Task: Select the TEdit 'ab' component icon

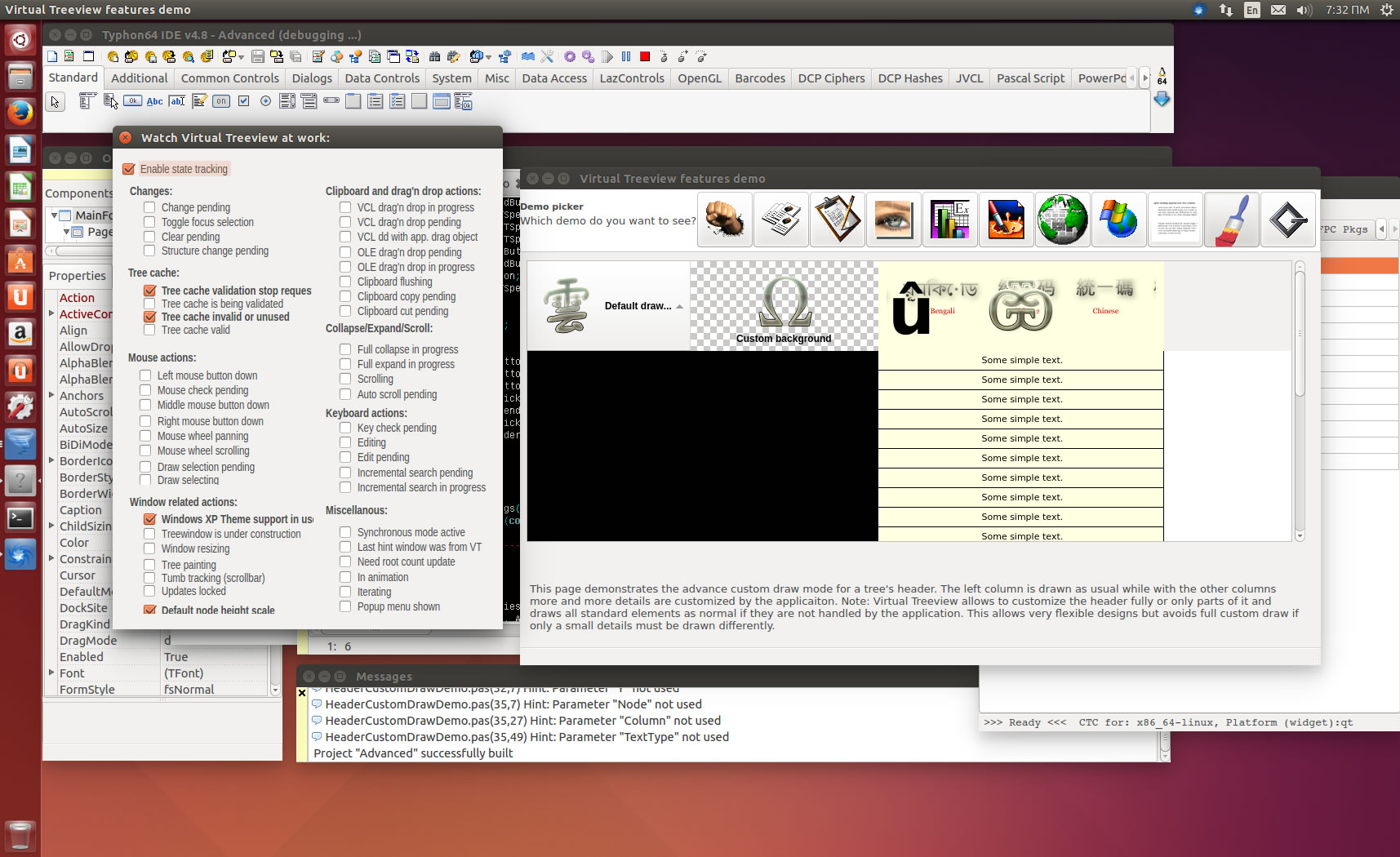Action: [177, 101]
